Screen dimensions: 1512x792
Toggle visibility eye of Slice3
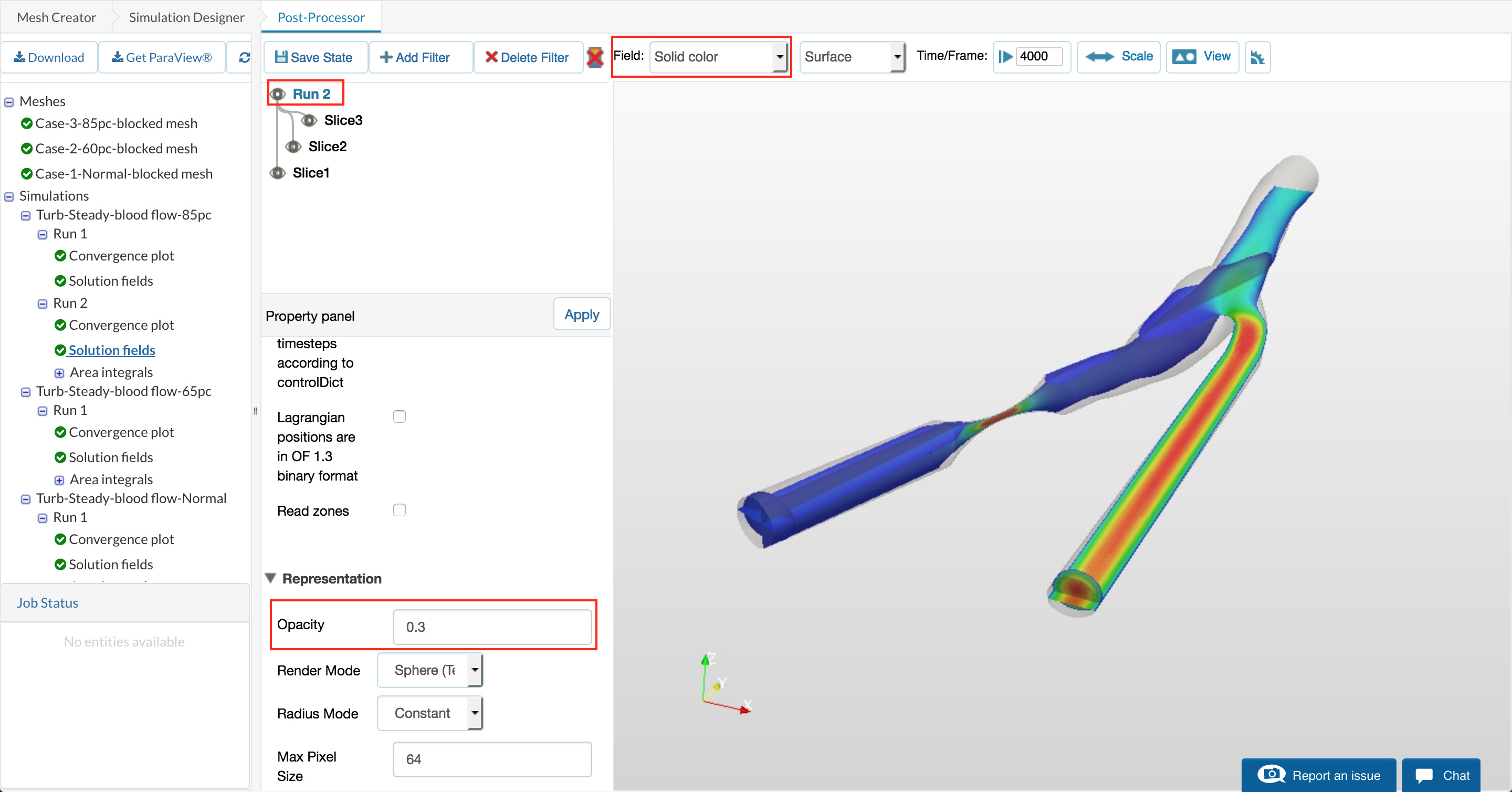tap(309, 120)
